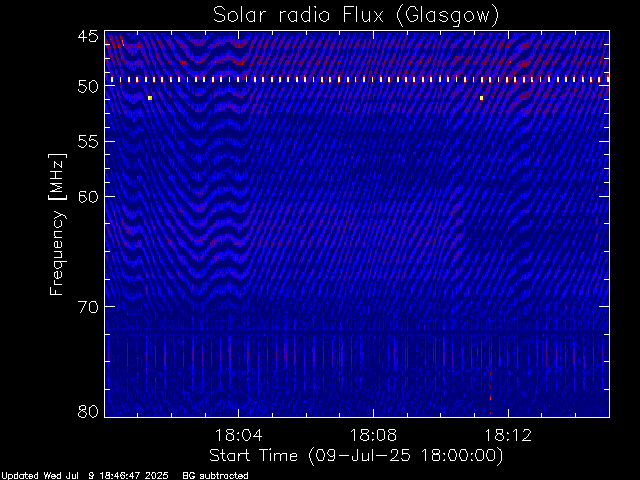Image resolution: width=640 pixels, height=480 pixels.
Task: Click the "55" frequency tick label
Action: [x=88, y=142]
